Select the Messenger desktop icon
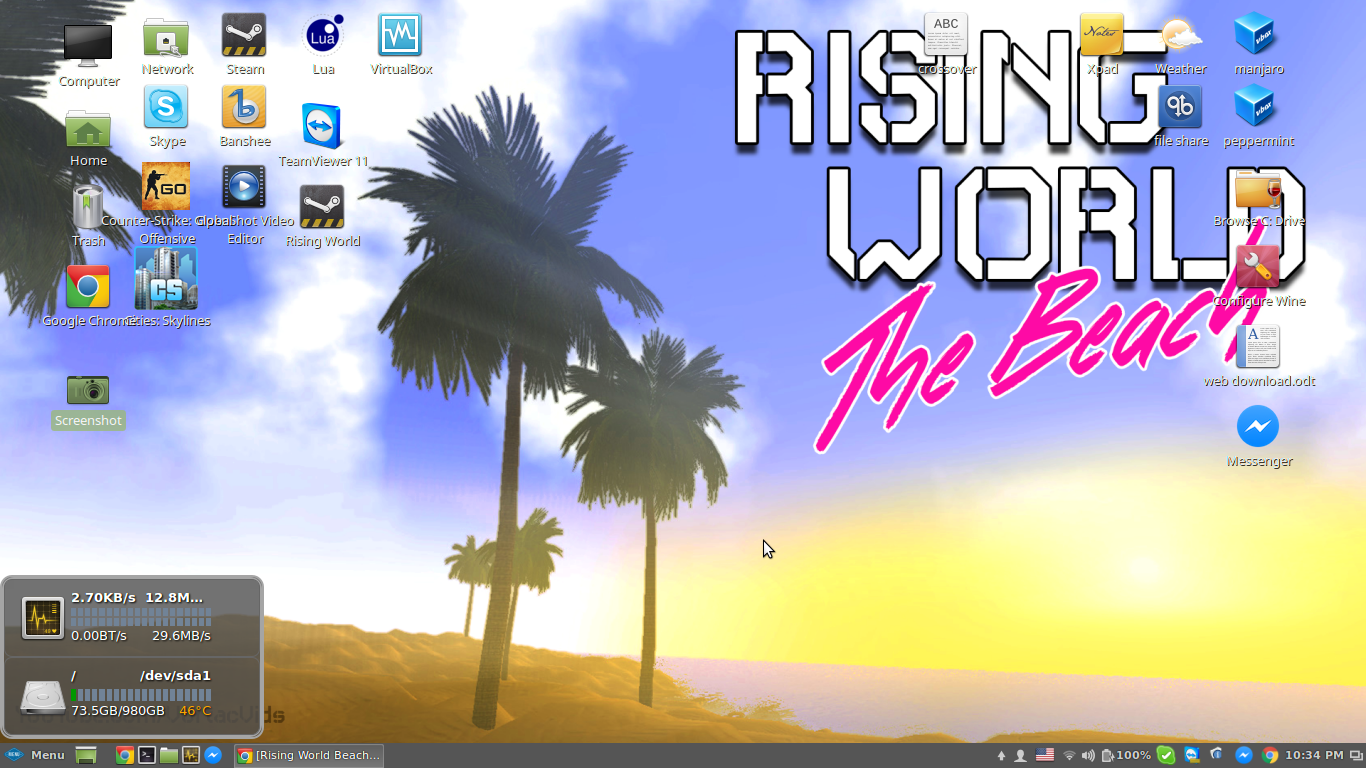Screen dimensions: 1366x768 (1258, 427)
